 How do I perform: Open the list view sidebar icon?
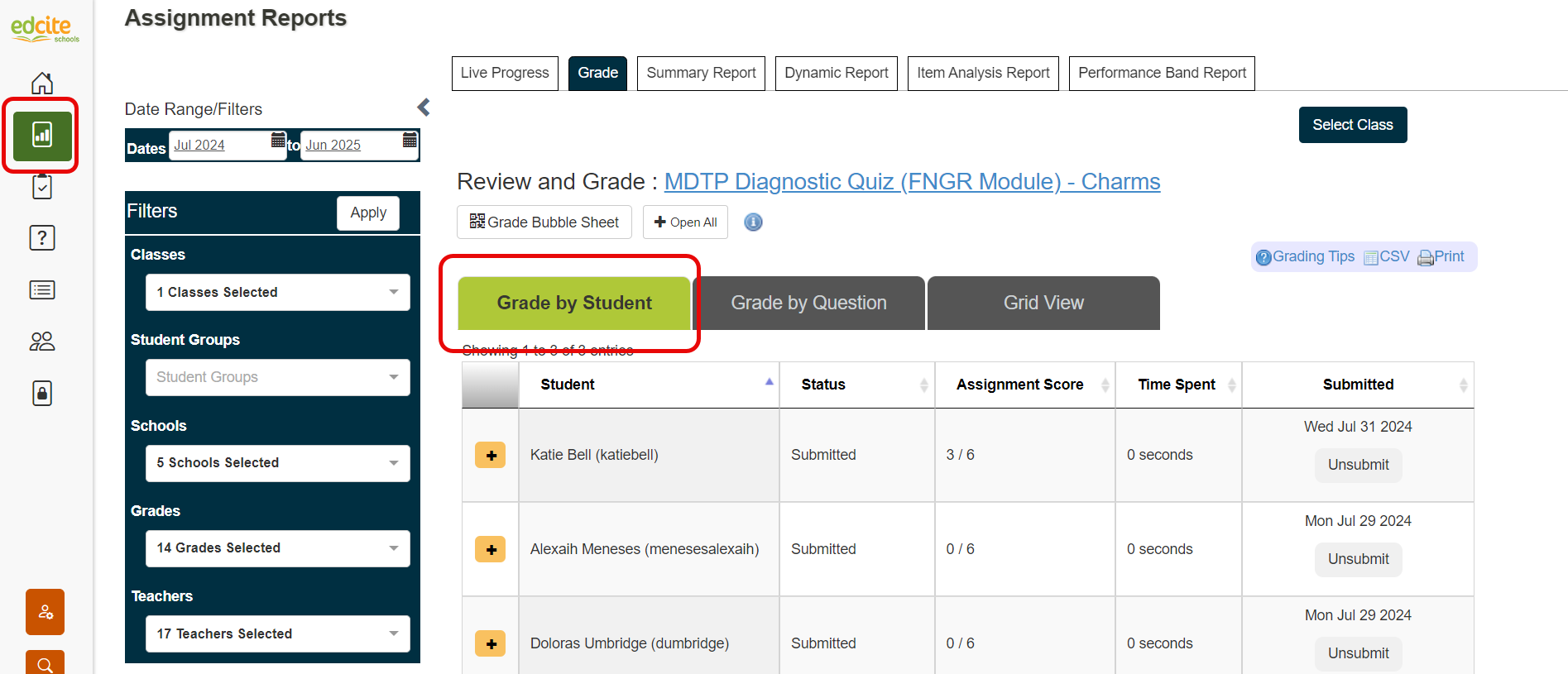[x=42, y=289]
